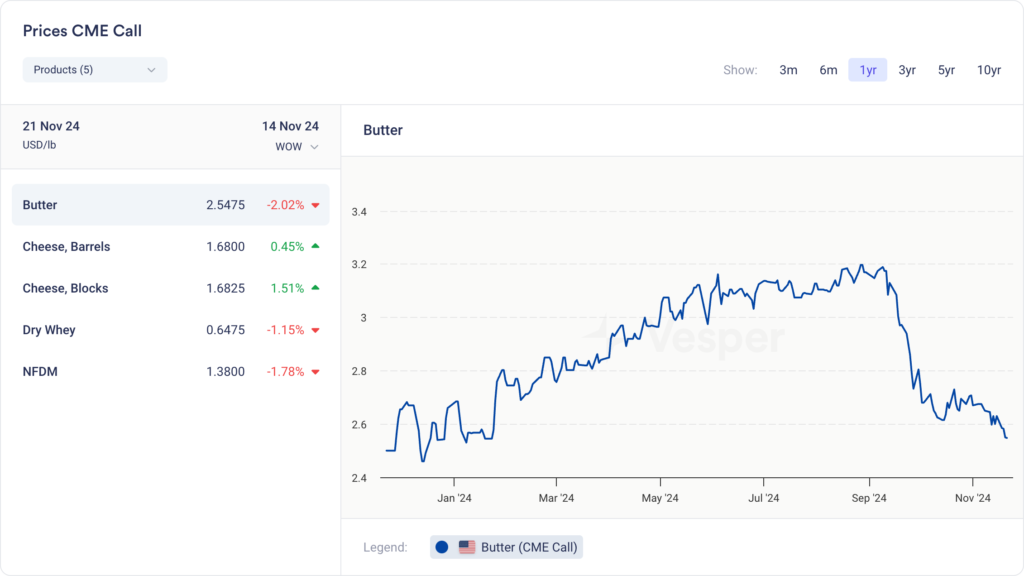This screenshot has width=1024, height=576.
Task: Open the Products (5) dropdown
Action: (x=94, y=70)
